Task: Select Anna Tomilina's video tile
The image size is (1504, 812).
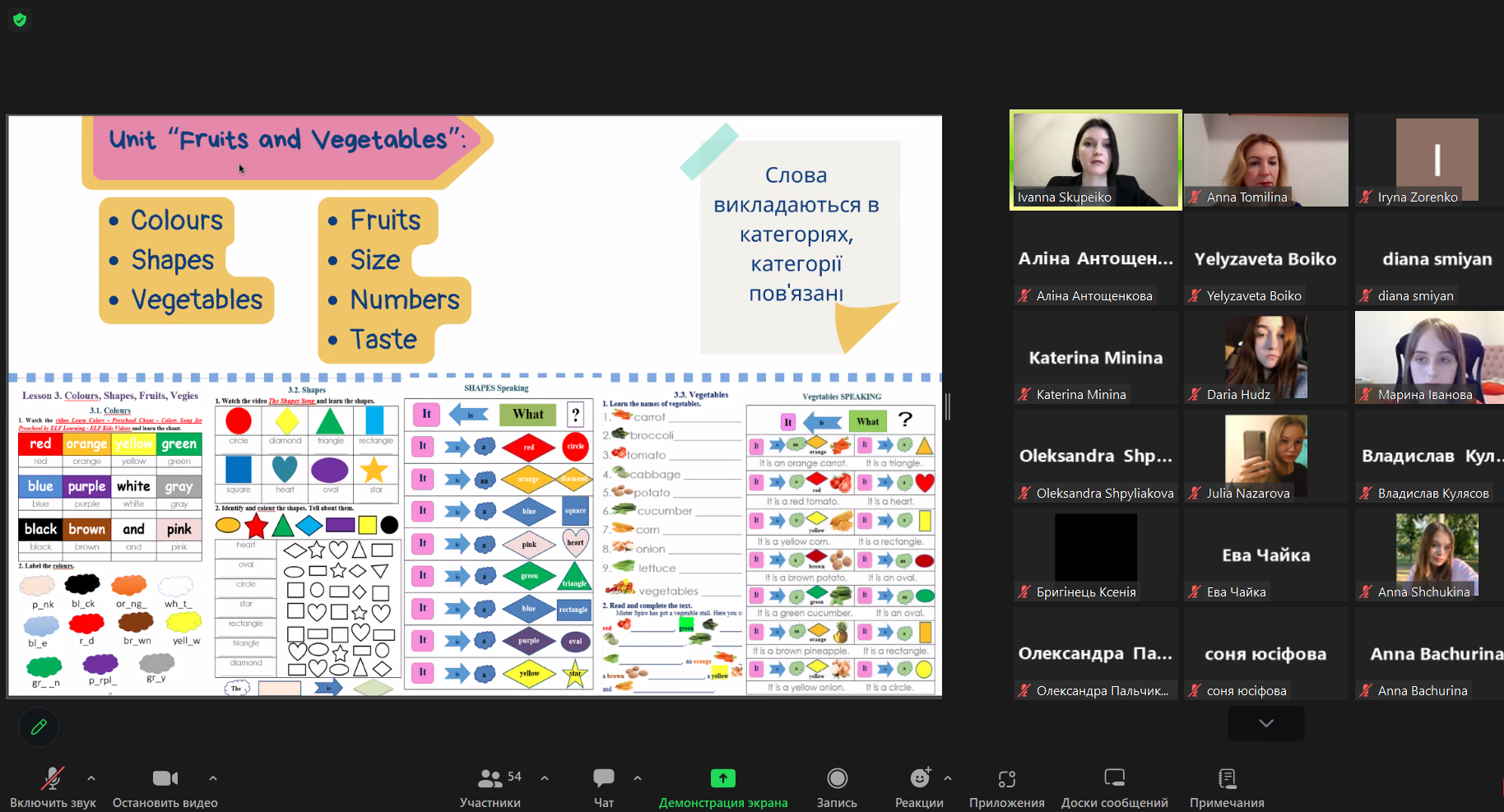Action: pos(1265,160)
